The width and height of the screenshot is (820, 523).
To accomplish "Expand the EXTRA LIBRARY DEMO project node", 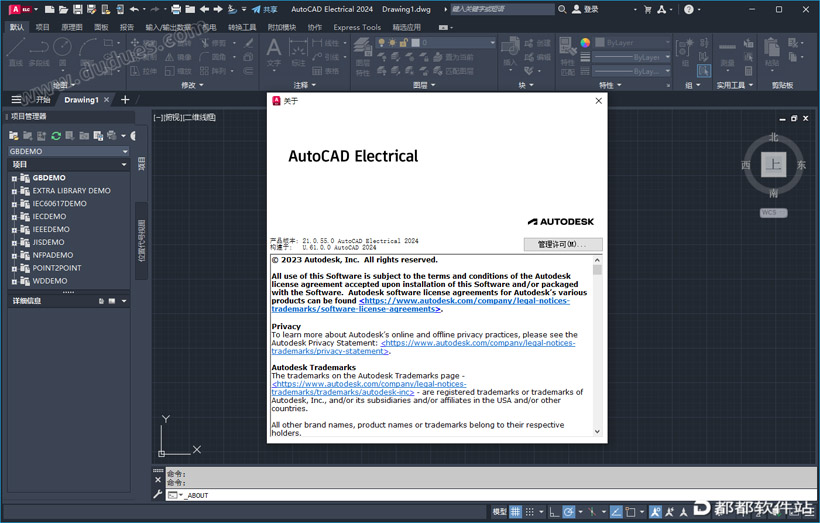I will 14,191.
